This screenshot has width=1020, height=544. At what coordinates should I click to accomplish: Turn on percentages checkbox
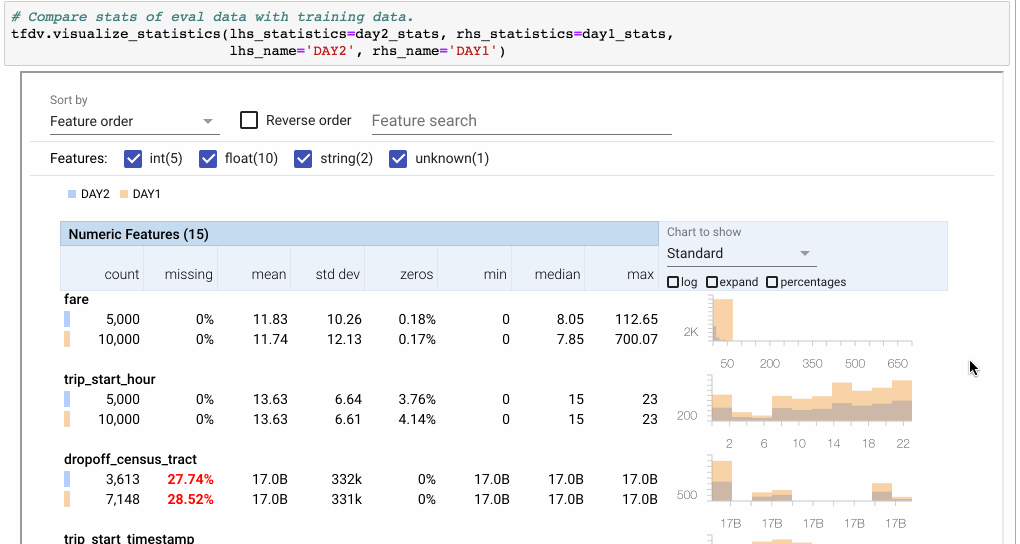772,282
